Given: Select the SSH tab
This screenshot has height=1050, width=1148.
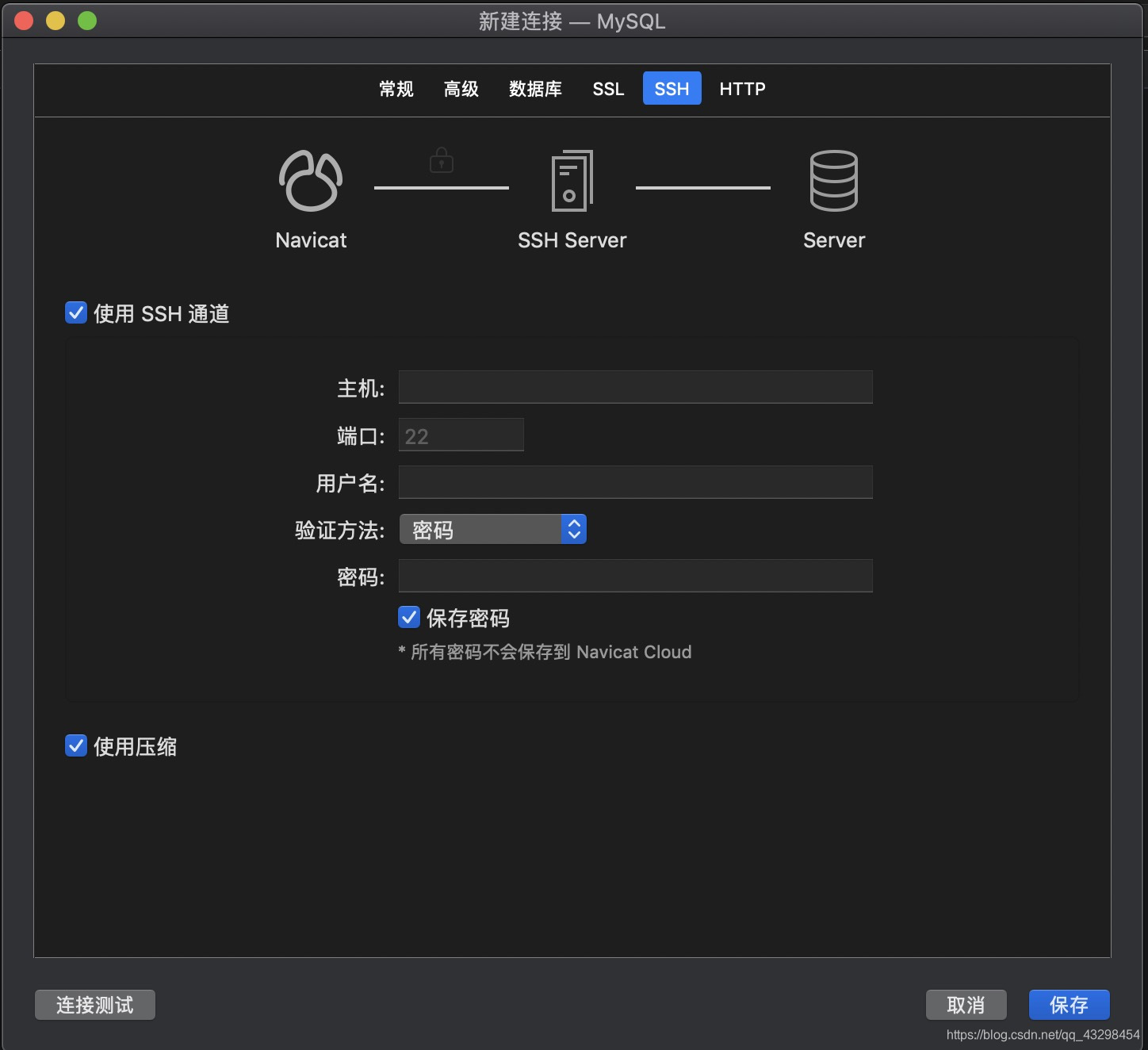Looking at the screenshot, I should tap(672, 89).
